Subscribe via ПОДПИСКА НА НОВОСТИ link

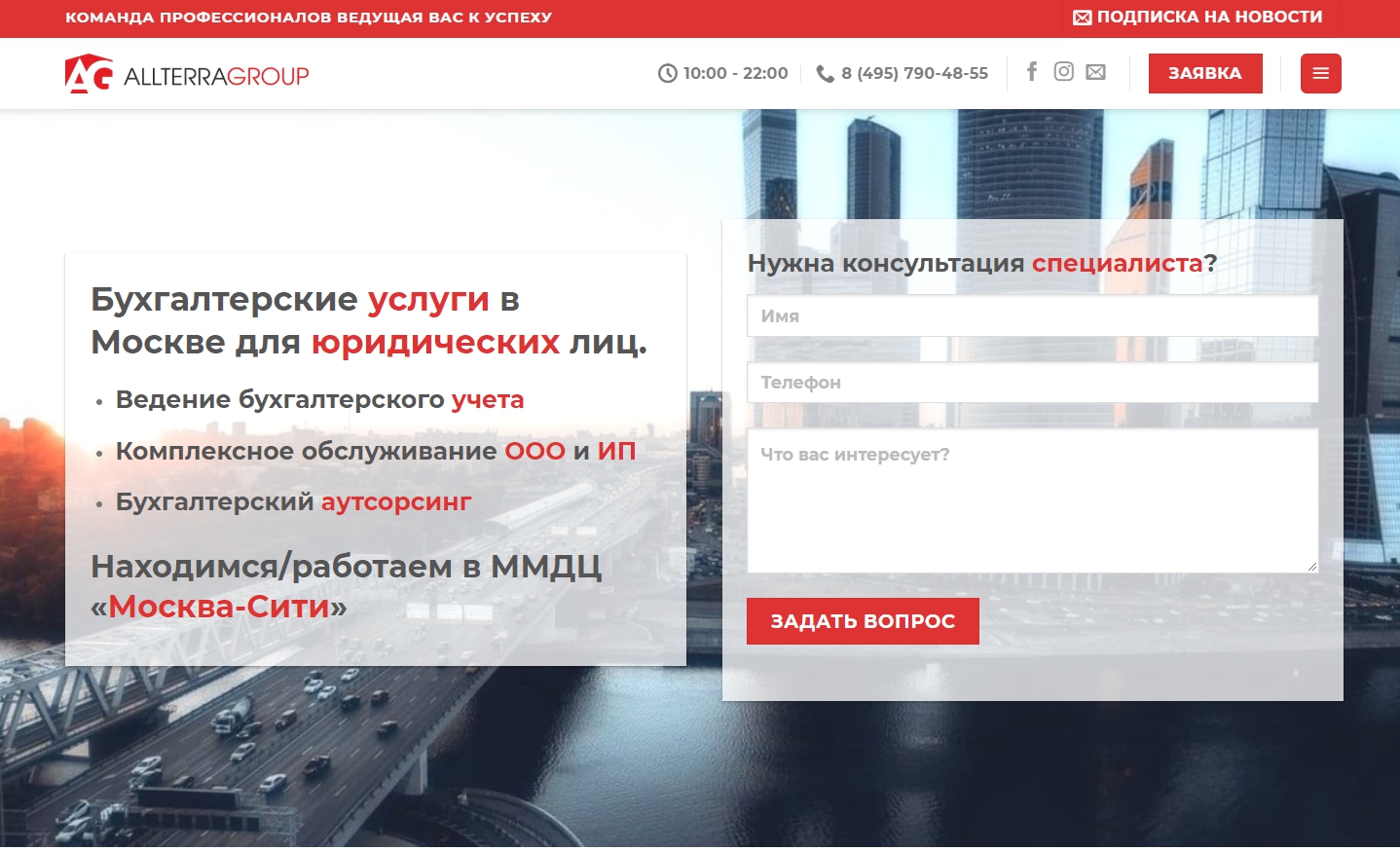(1197, 18)
